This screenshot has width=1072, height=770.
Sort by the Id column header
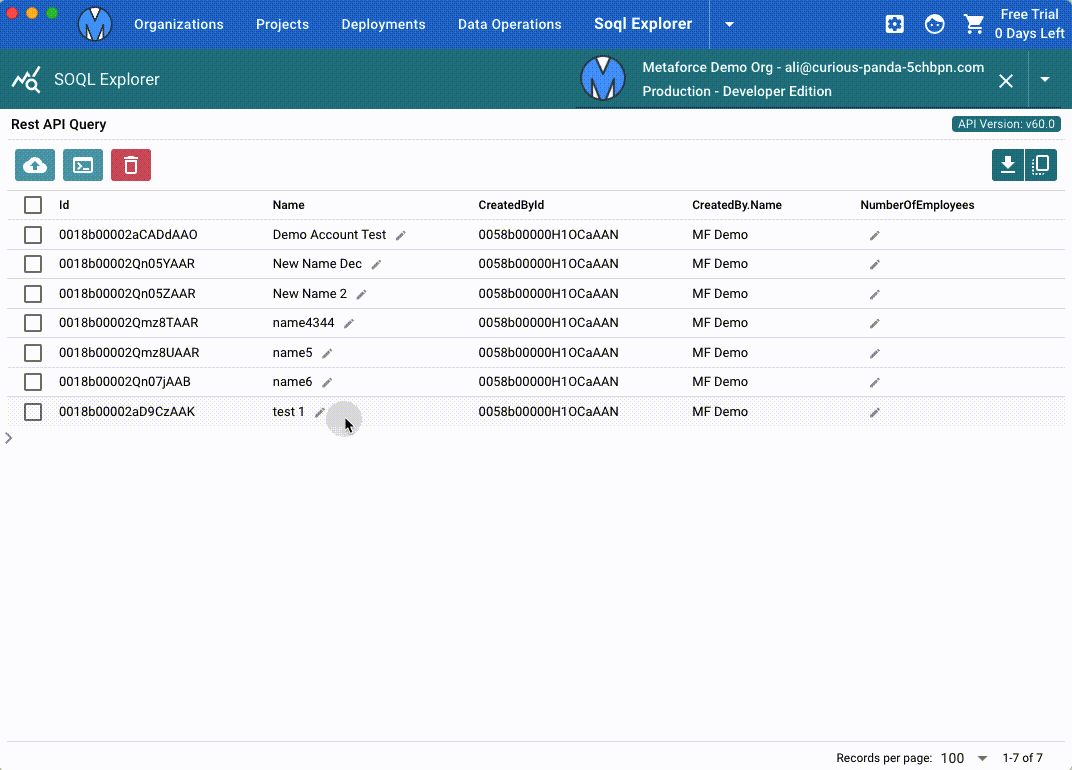point(64,205)
